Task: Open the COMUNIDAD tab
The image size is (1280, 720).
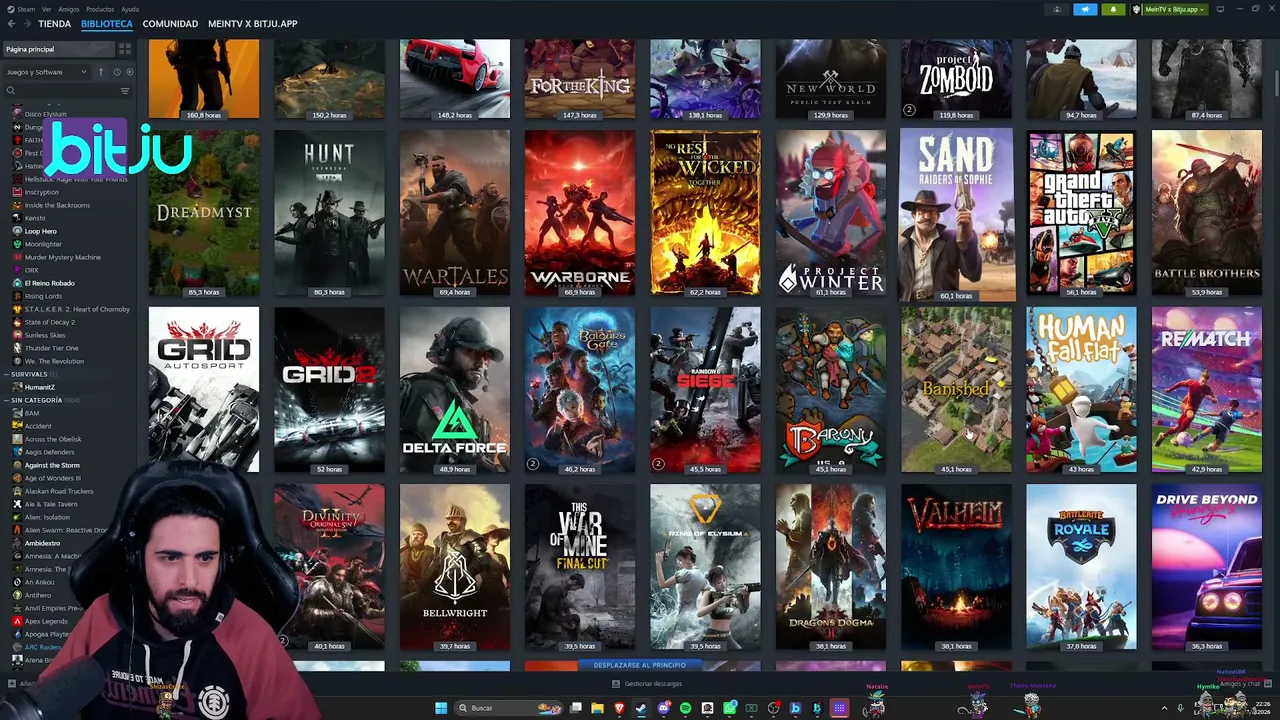Action: pyautogui.click(x=170, y=23)
